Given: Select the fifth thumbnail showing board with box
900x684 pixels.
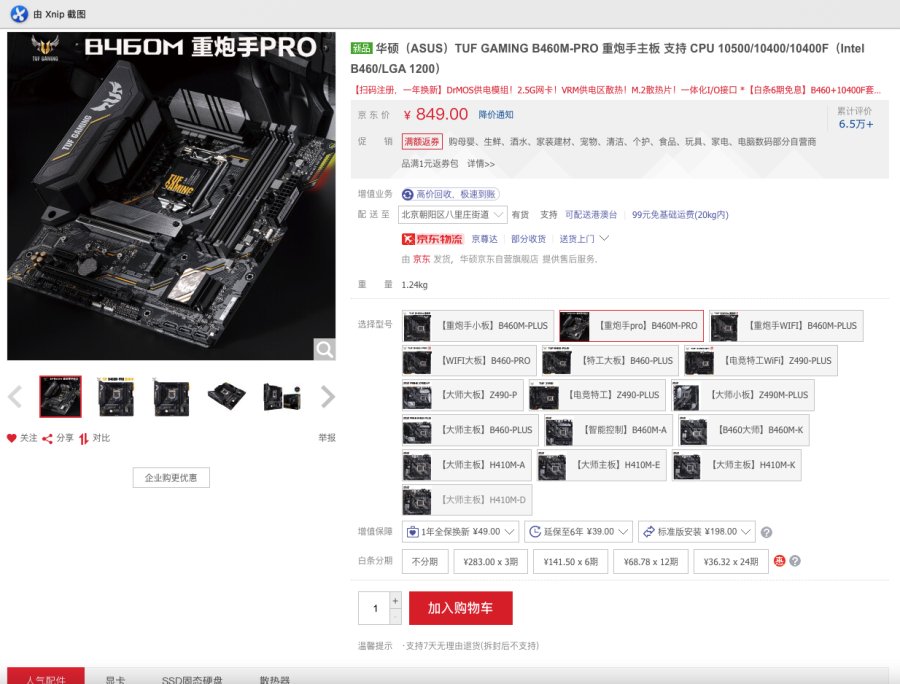Looking at the screenshot, I should [x=281, y=397].
